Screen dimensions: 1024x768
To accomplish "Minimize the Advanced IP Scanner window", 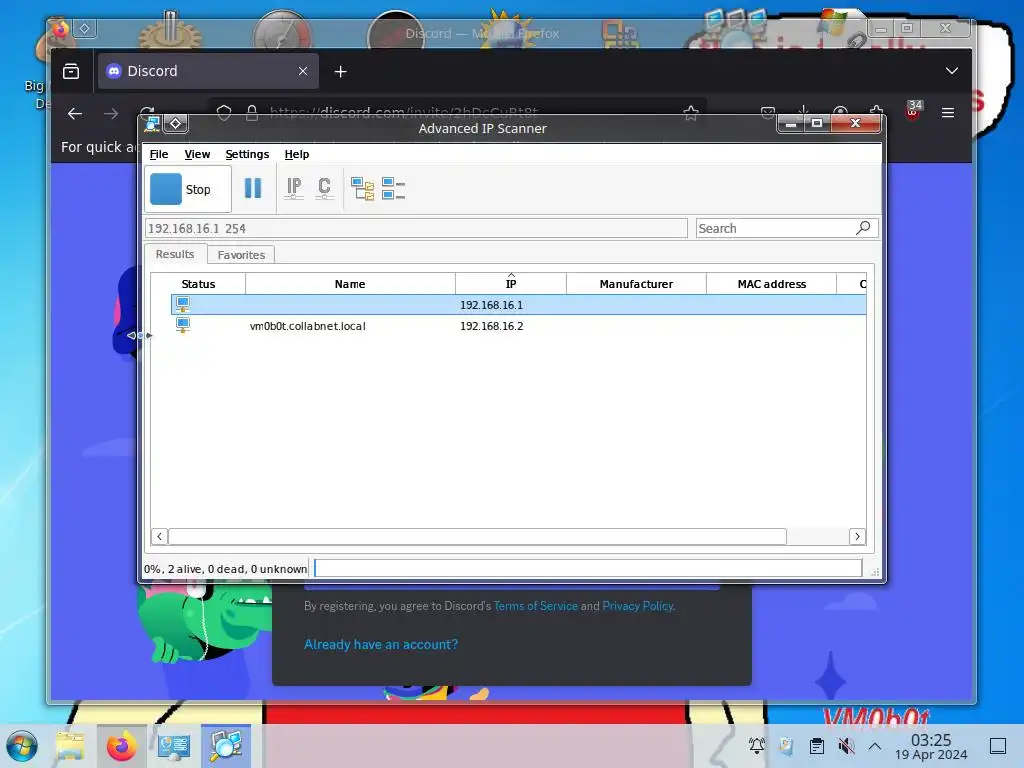I will pyautogui.click(x=791, y=123).
